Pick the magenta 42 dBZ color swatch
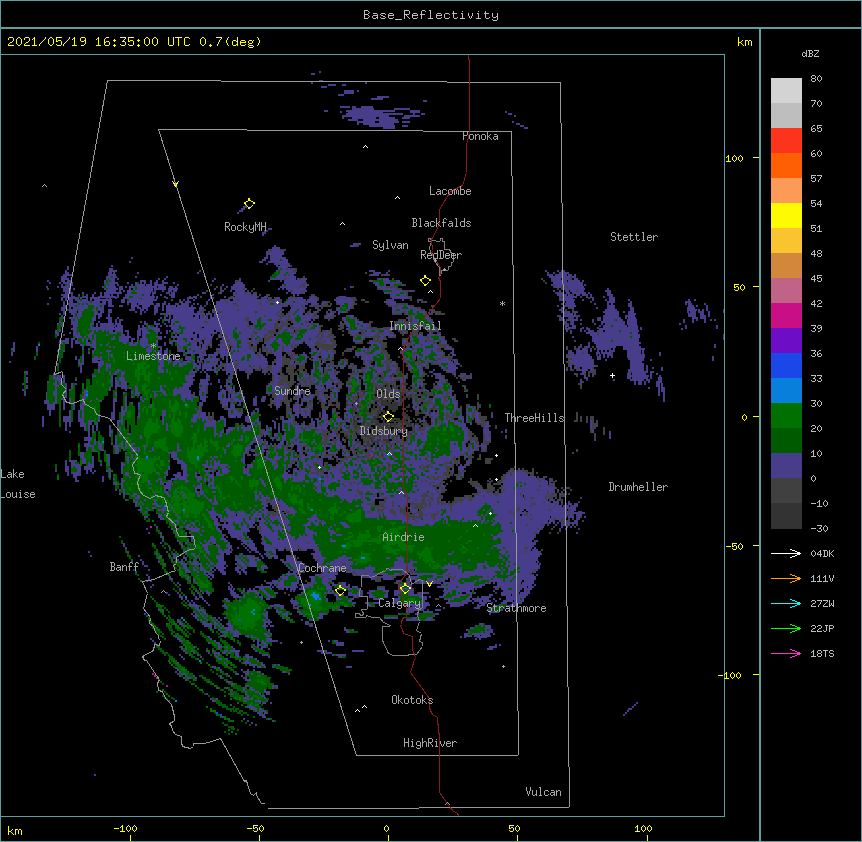Image resolution: width=862 pixels, height=842 pixels. pos(786,315)
